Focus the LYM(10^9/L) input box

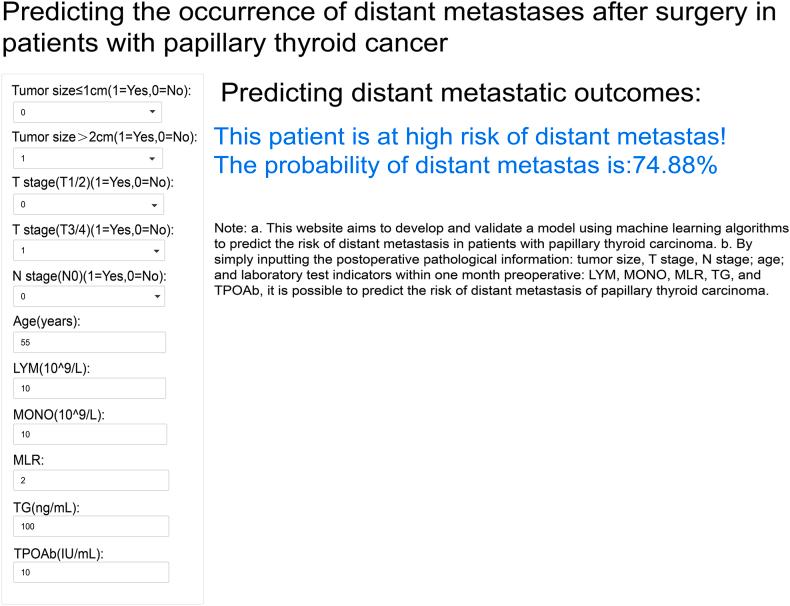click(x=89, y=388)
